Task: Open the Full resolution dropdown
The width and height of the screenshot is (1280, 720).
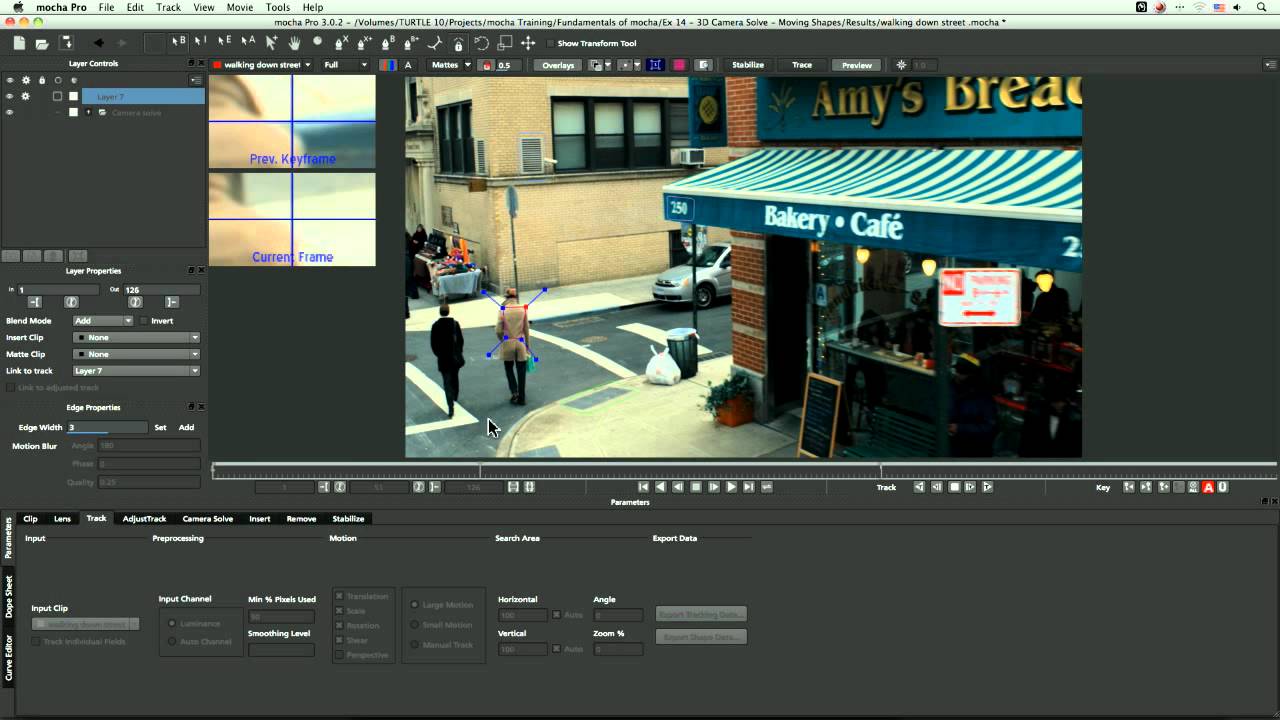Action: click(x=345, y=65)
